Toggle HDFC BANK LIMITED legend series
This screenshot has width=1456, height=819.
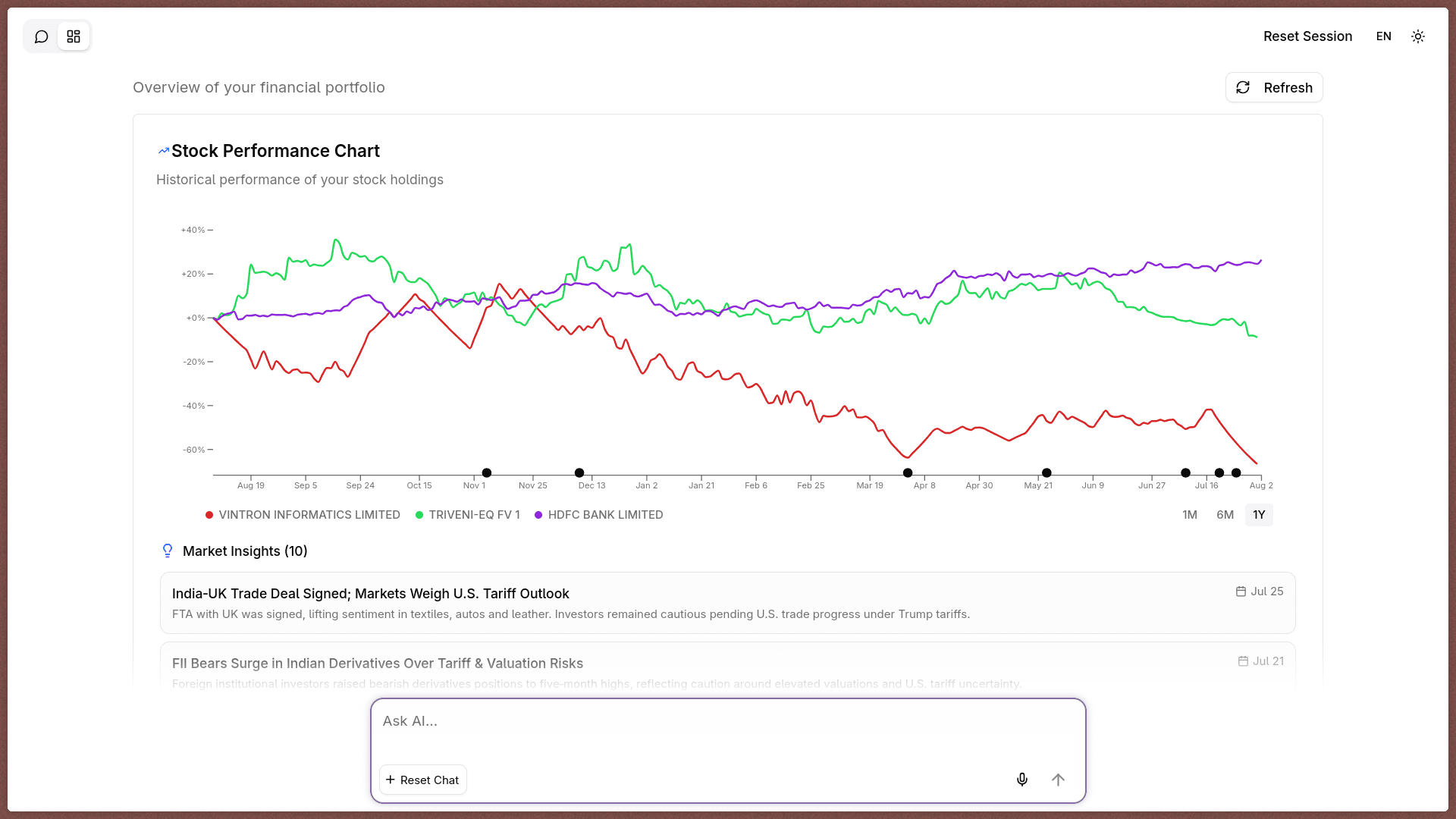(x=598, y=515)
